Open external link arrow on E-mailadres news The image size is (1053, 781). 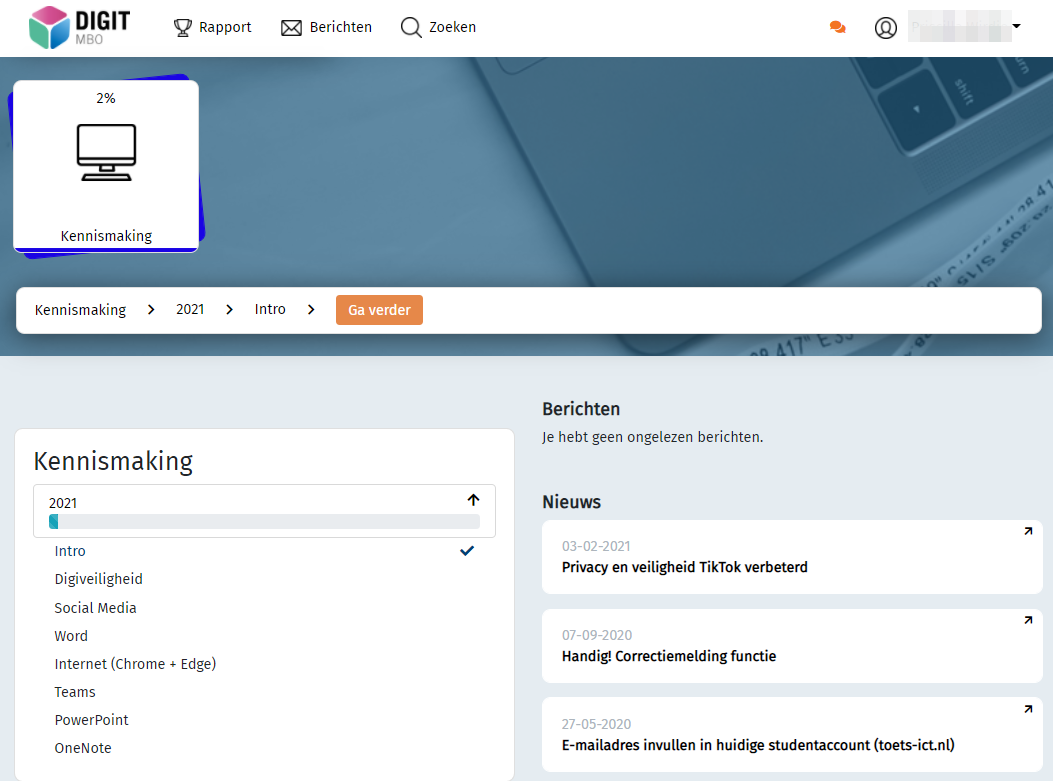(1027, 710)
